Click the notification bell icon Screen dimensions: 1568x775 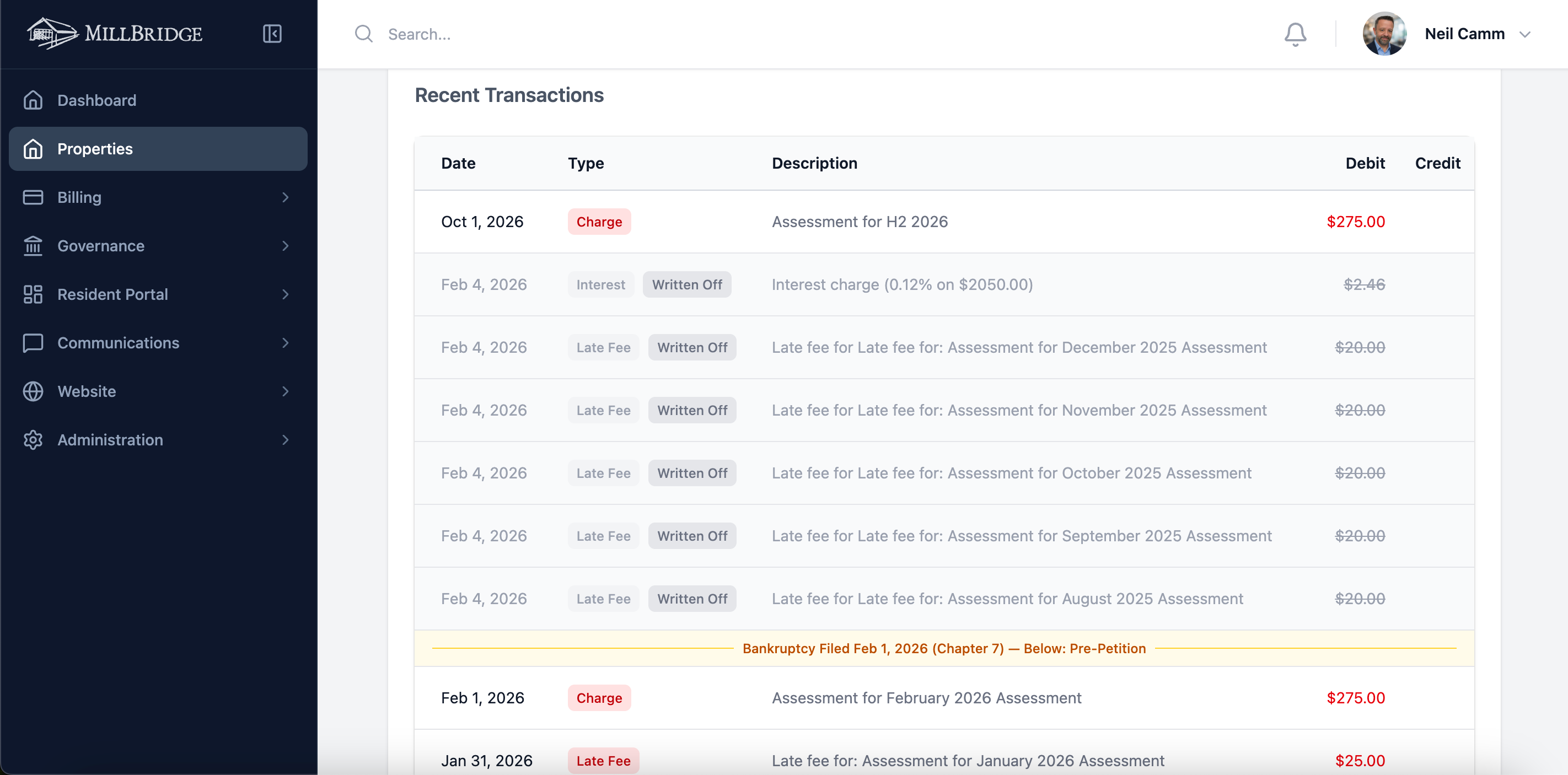click(x=1295, y=34)
